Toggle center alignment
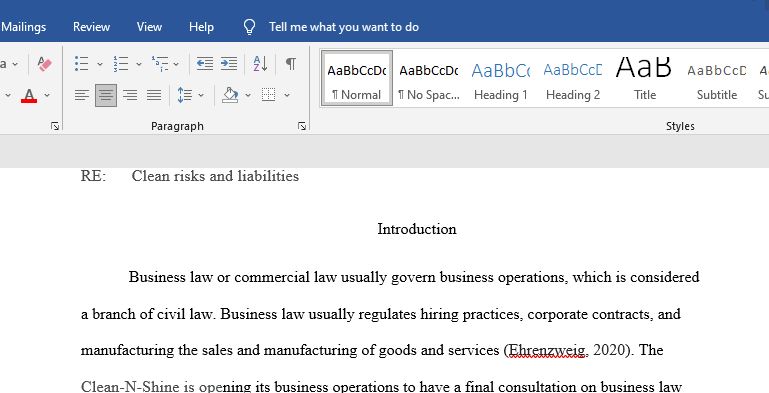The height and width of the screenshot is (393, 769). coord(105,95)
